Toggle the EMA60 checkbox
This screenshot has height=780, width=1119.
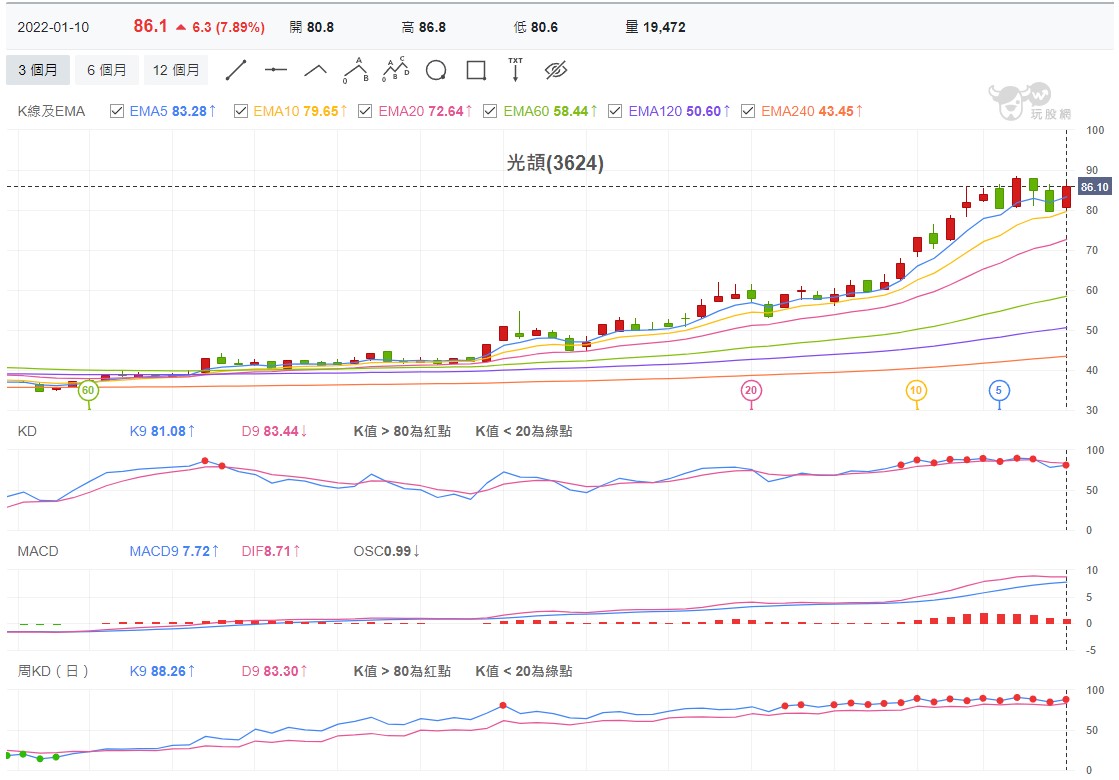pyautogui.click(x=490, y=111)
